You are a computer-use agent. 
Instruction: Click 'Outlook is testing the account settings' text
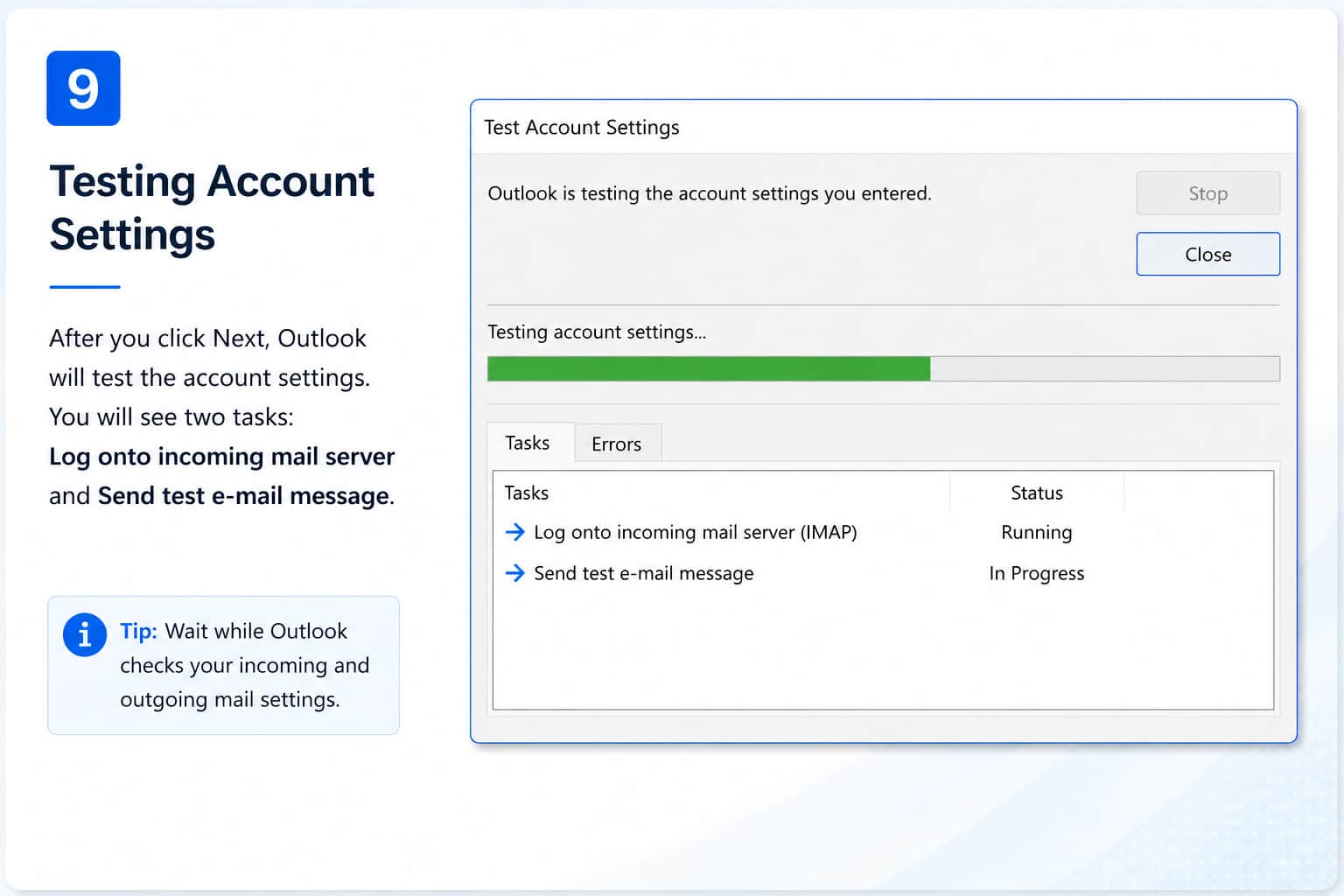point(710,193)
